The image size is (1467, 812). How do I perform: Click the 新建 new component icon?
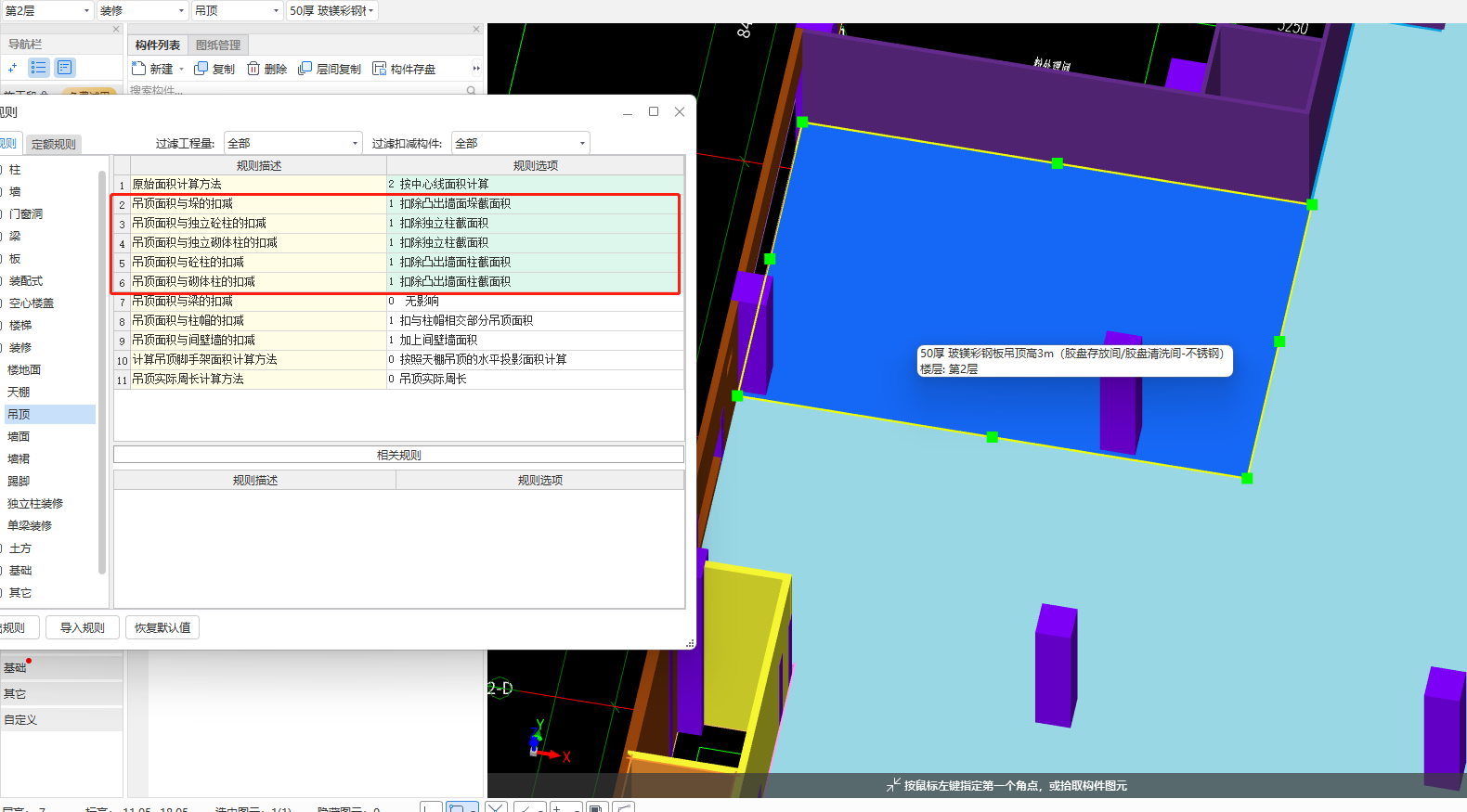click(x=139, y=69)
